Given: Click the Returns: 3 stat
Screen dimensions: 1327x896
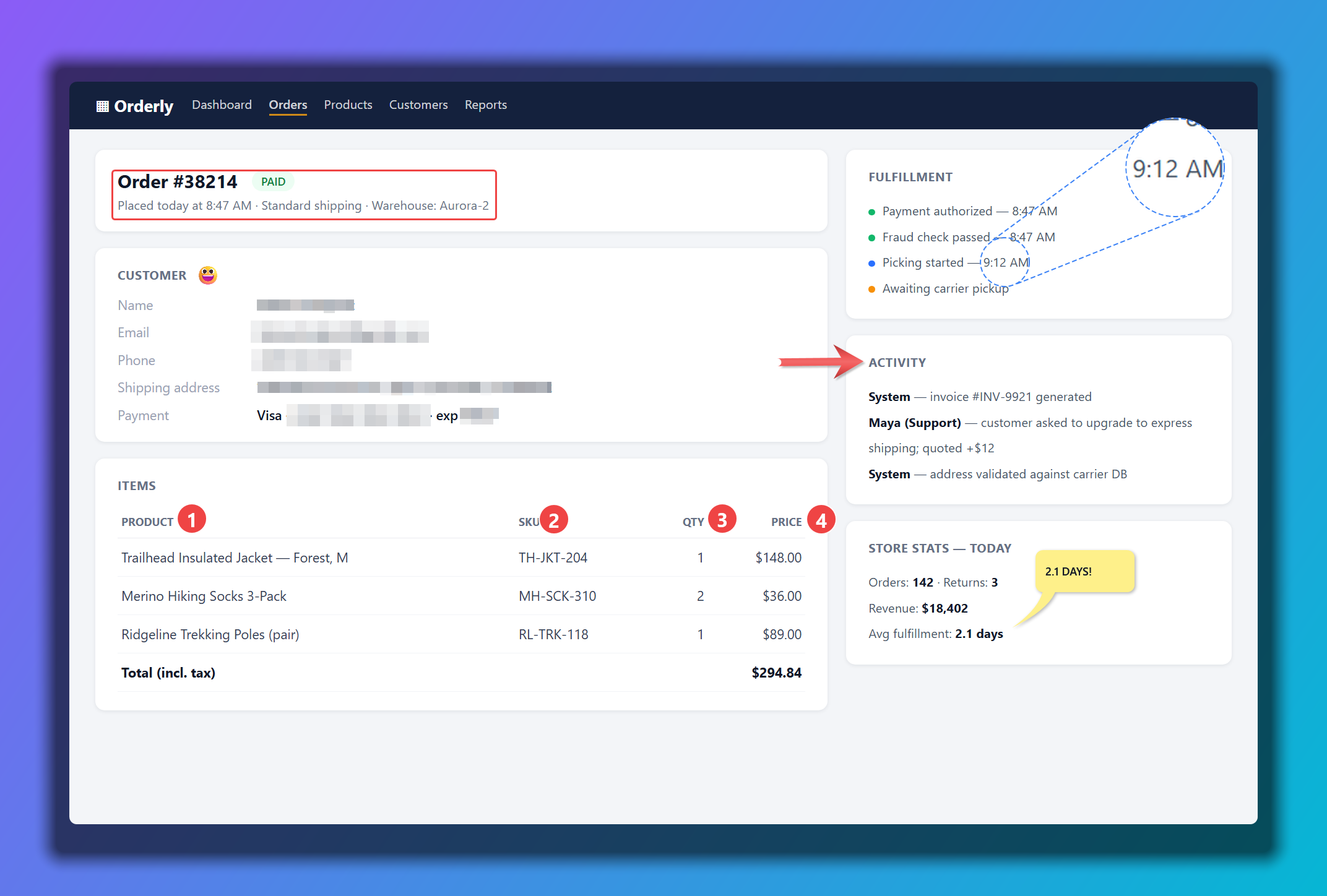Looking at the screenshot, I should (x=970, y=582).
